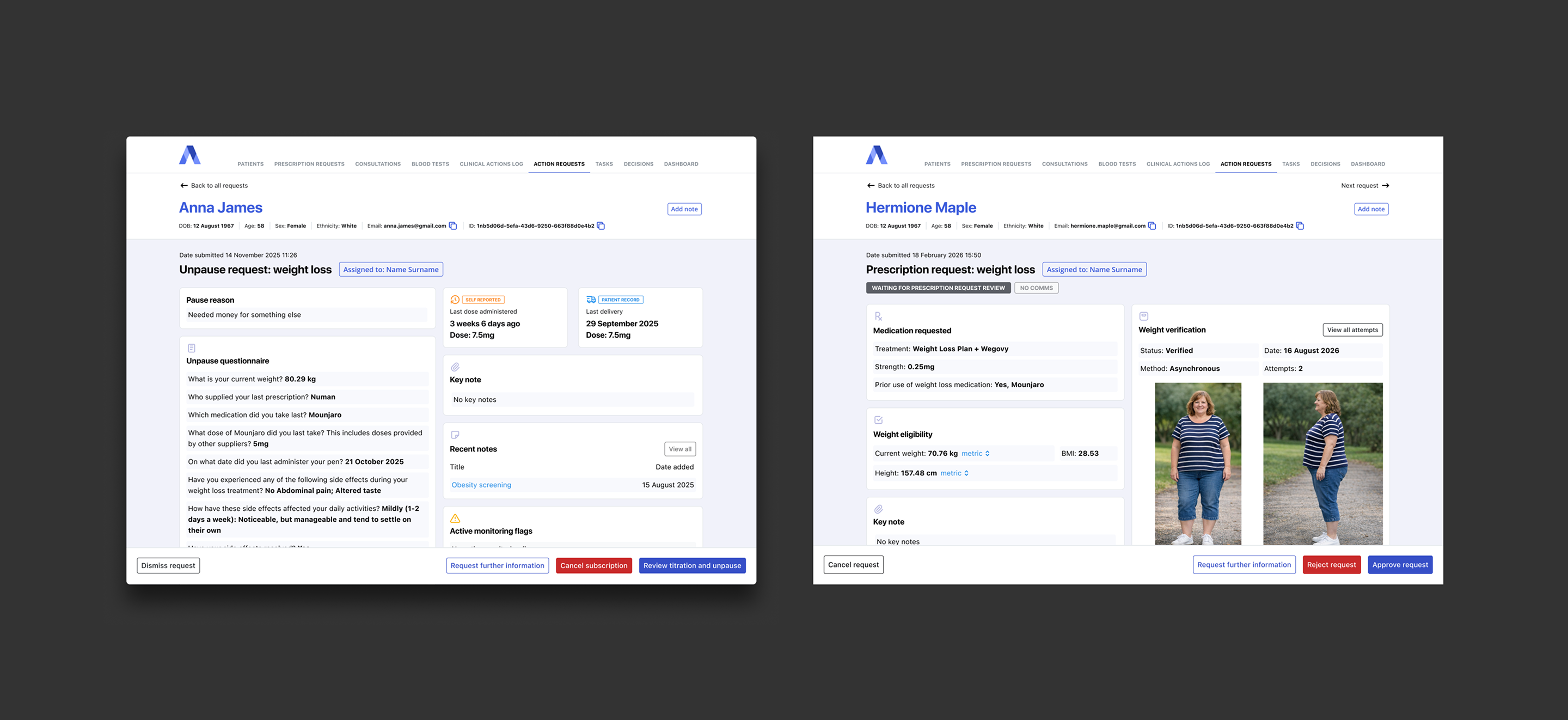Click the patient record delivery truck icon
Viewport: 1568px width, 720px height.
[590, 300]
